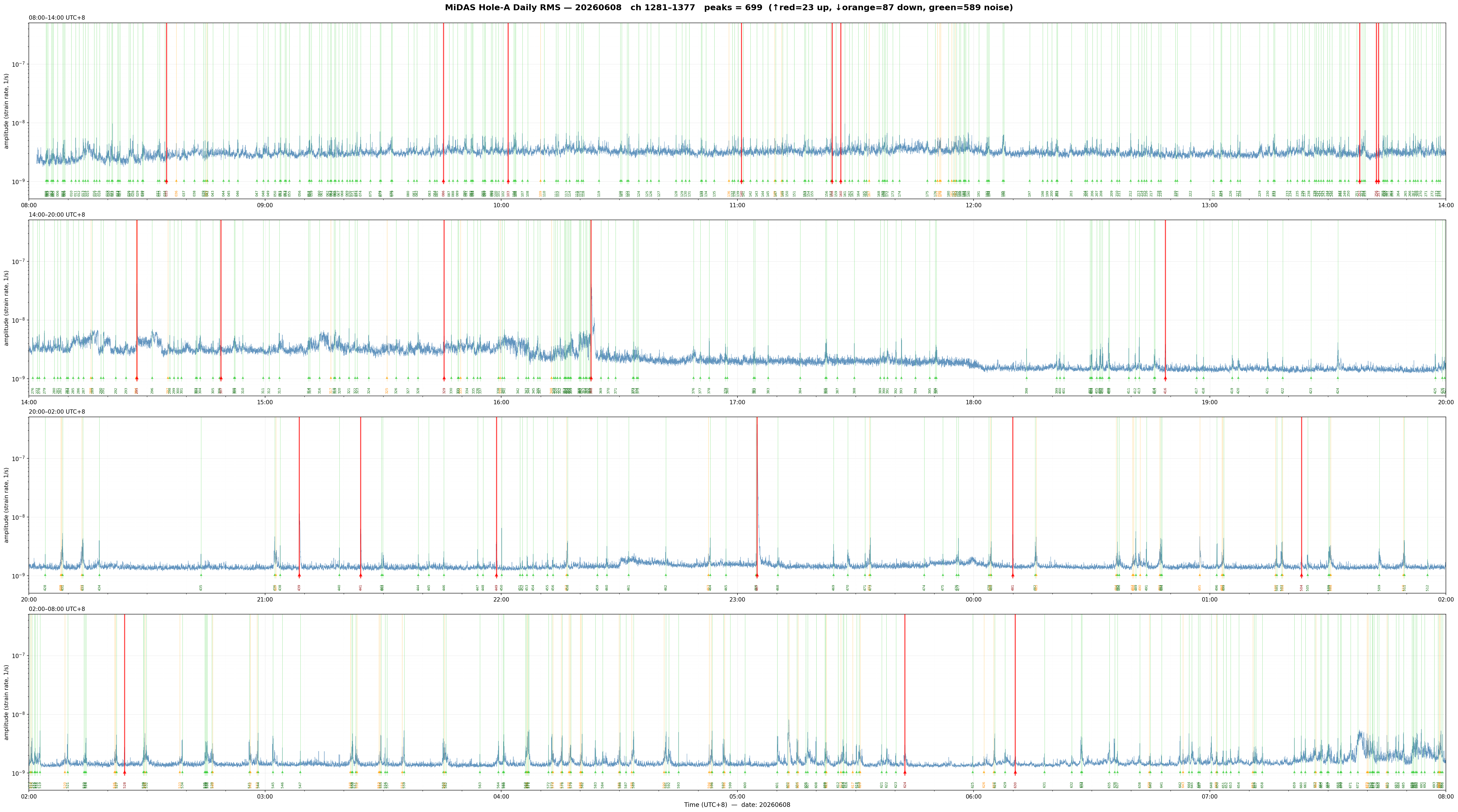Screen dimensions: 1458x812
Task: Click the "02:00–08:00 UTC+8" subplot title
Action: point(57,609)
